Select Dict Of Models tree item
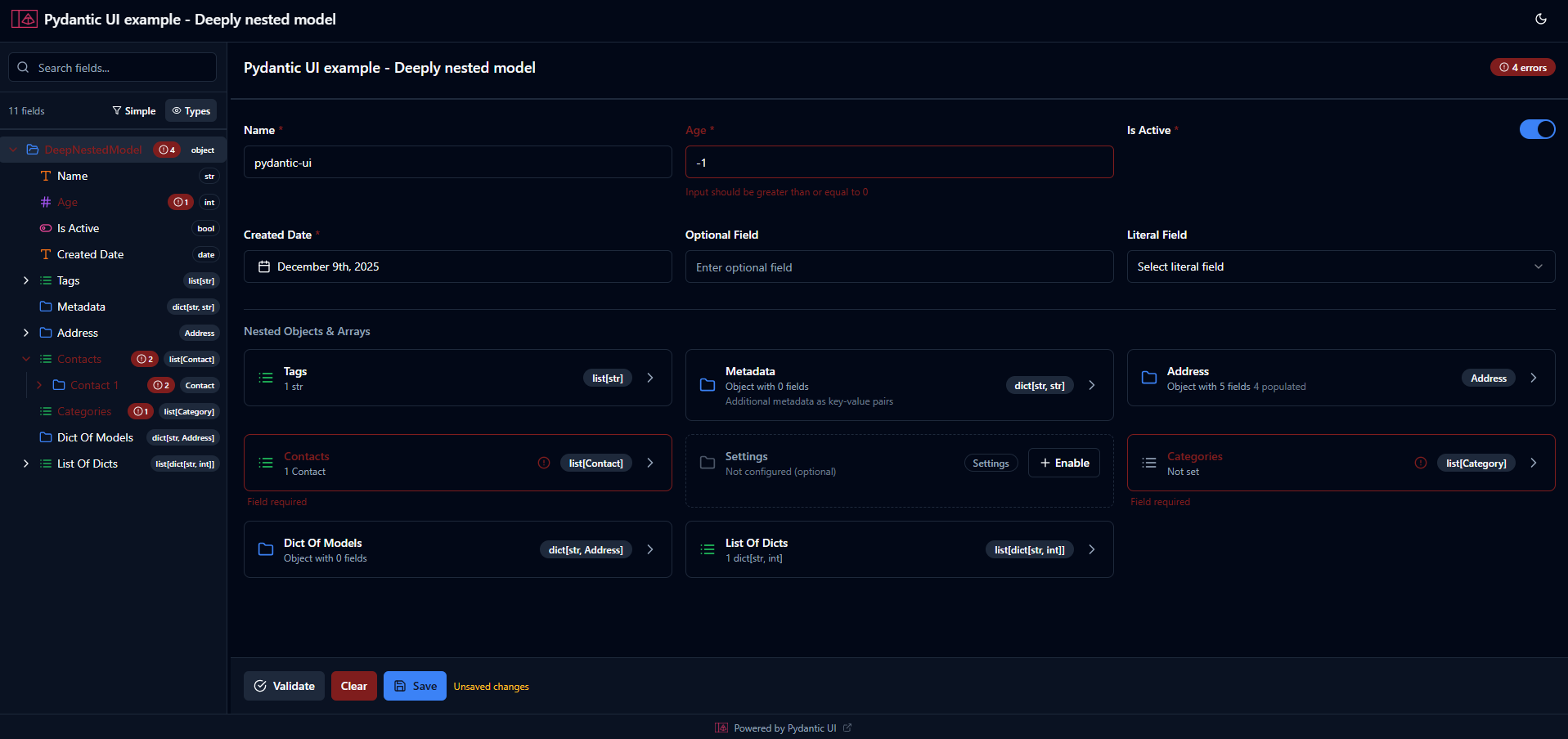Image resolution: width=1568 pixels, height=739 pixels. tap(95, 437)
